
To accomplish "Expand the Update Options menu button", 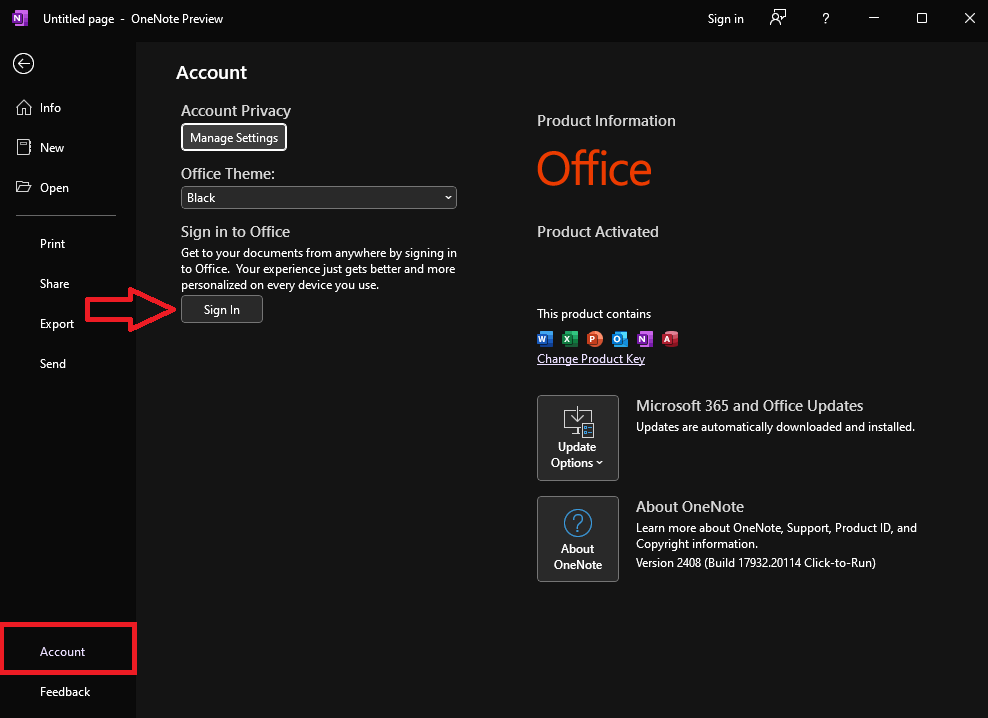I will coord(578,437).
